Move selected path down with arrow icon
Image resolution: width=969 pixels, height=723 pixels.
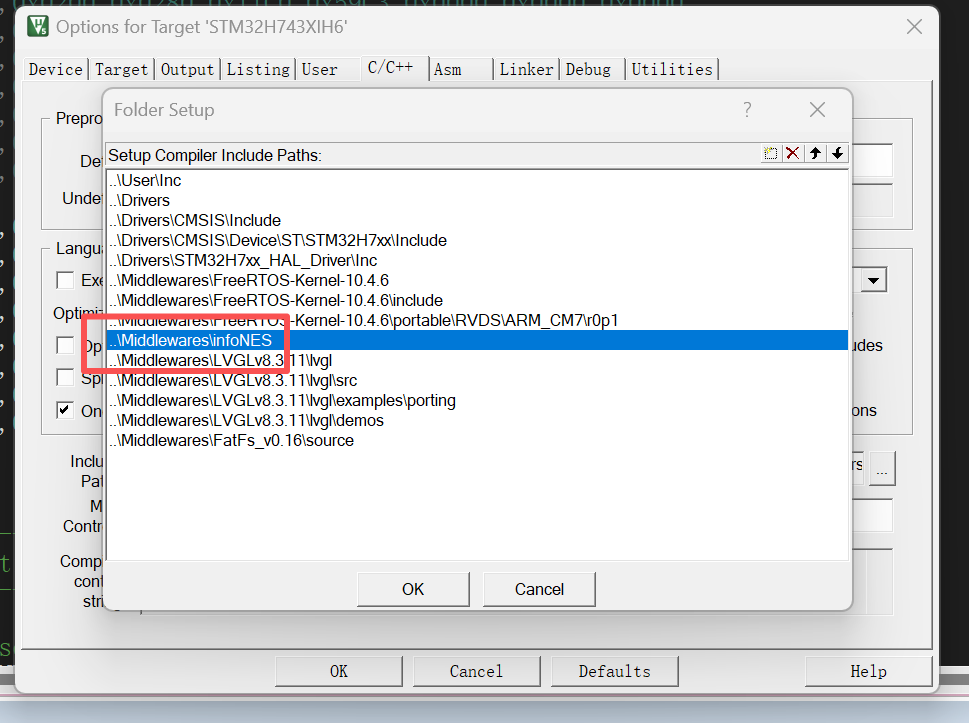click(x=837, y=153)
